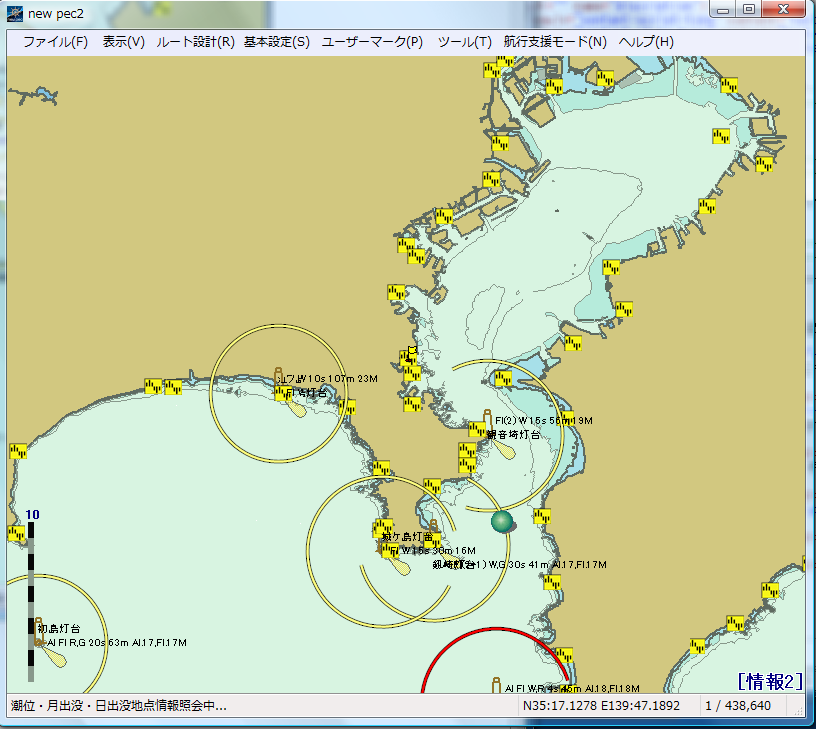Click the tide marker beside the scale bar
Image resolution: width=816 pixels, height=729 pixels.
[x=17, y=533]
